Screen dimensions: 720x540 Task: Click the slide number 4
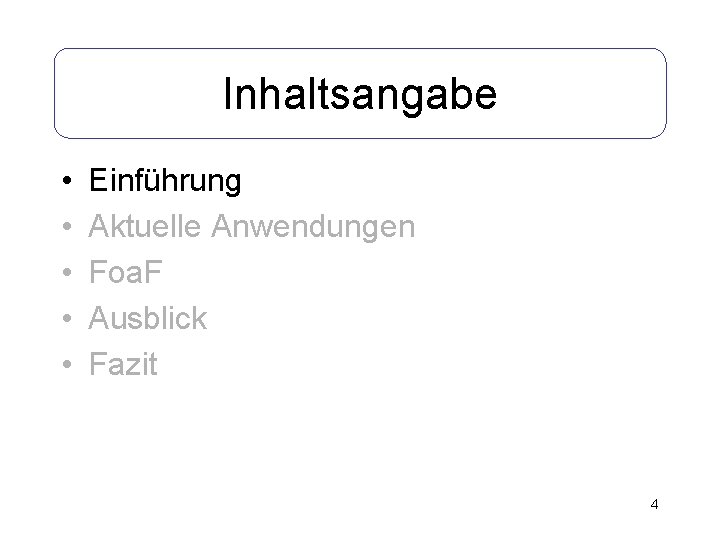click(x=654, y=504)
